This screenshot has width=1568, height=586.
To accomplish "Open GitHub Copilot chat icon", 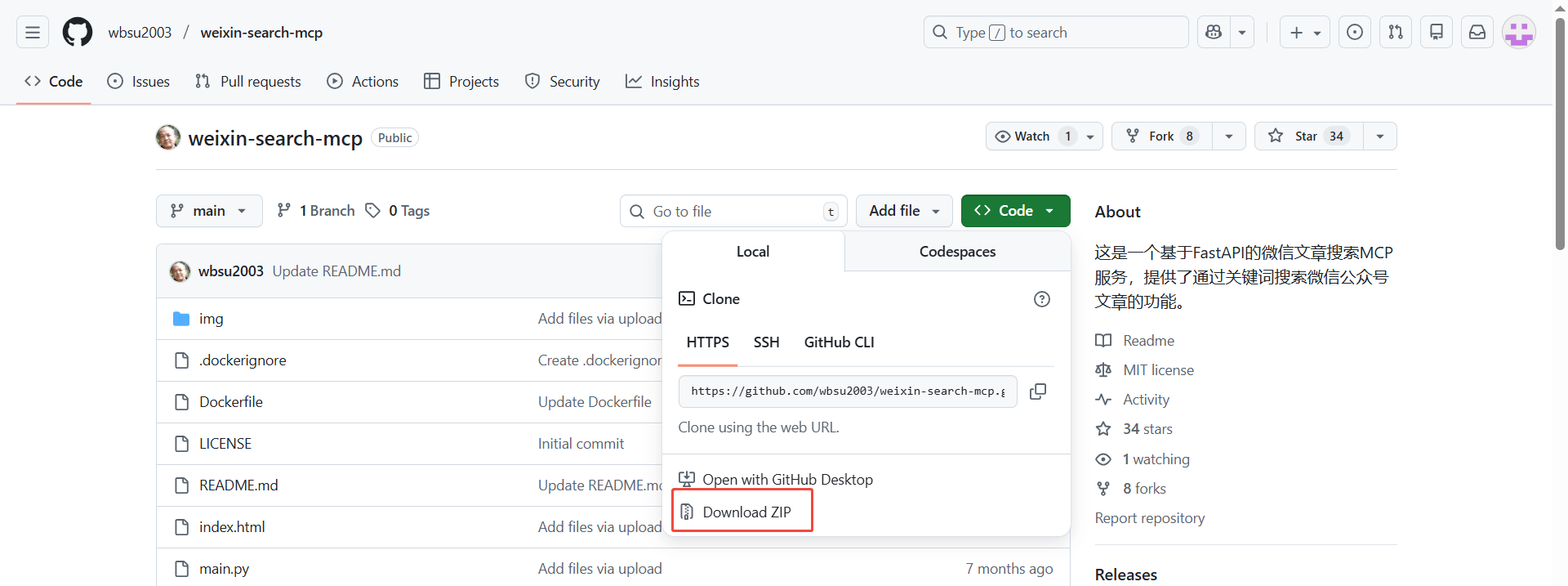I will (x=1214, y=33).
